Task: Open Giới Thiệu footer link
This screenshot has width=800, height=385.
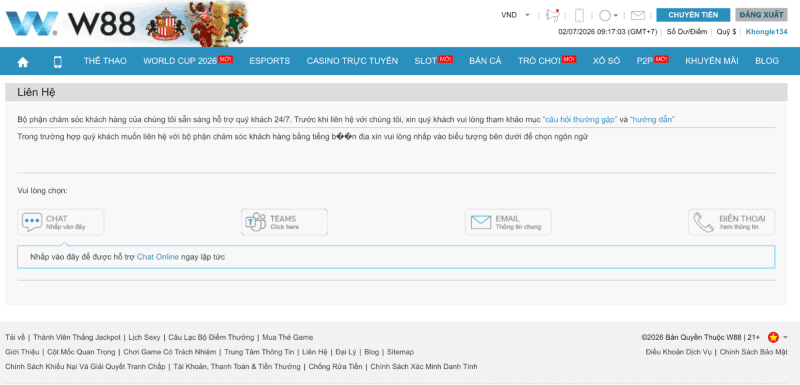Action: pyautogui.click(x=22, y=352)
